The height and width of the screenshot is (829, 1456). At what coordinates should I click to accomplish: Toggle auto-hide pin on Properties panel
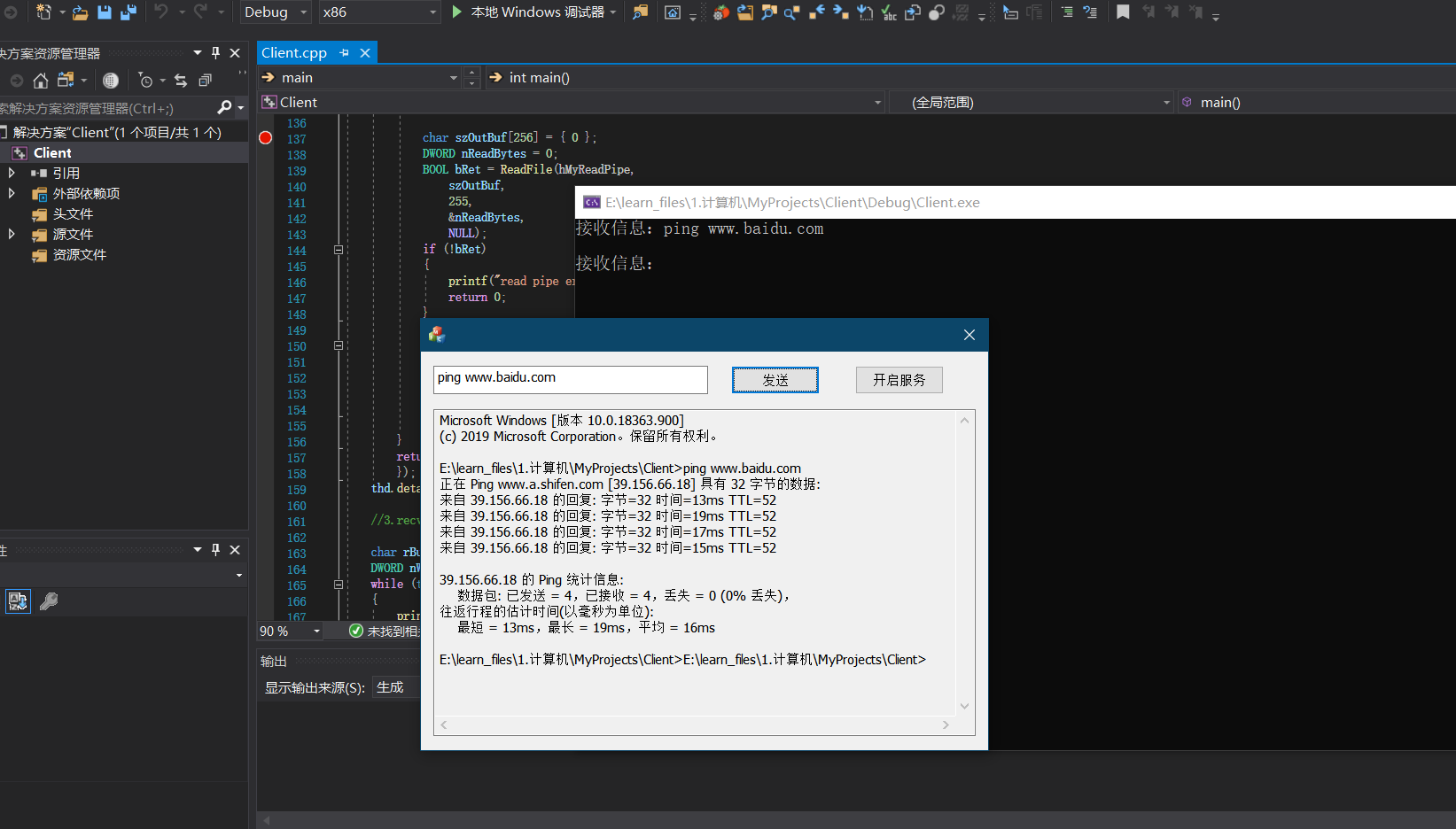pyautogui.click(x=215, y=550)
